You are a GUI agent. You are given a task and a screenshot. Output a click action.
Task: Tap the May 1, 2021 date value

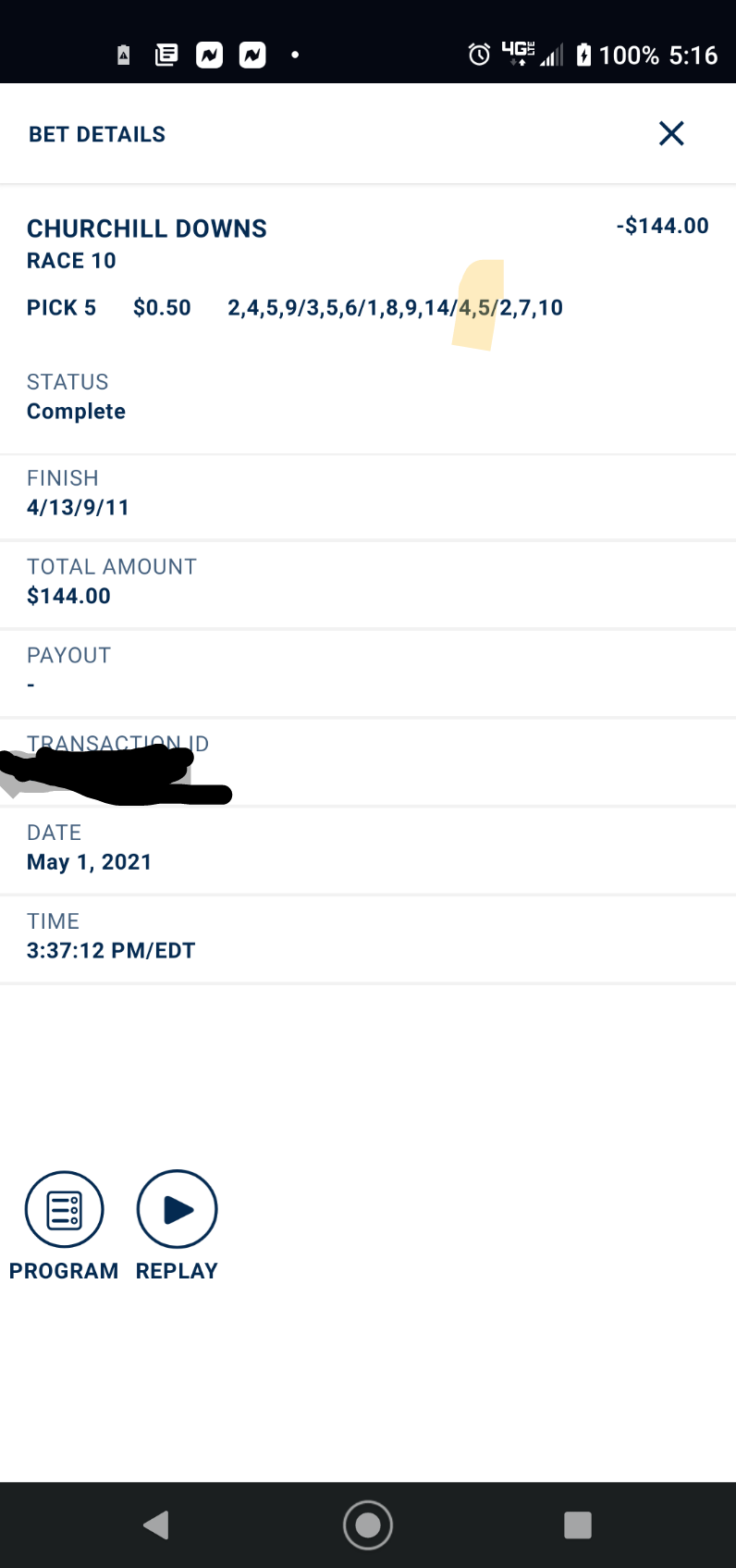[x=89, y=862]
